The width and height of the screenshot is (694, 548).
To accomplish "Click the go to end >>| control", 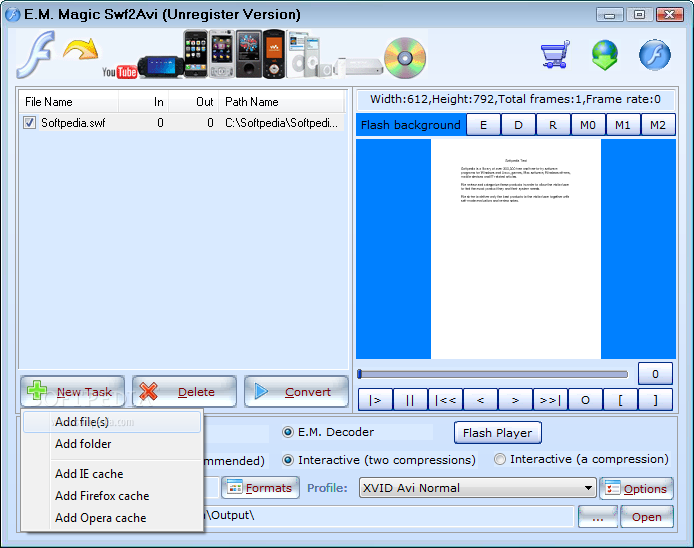I will (x=550, y=400).
